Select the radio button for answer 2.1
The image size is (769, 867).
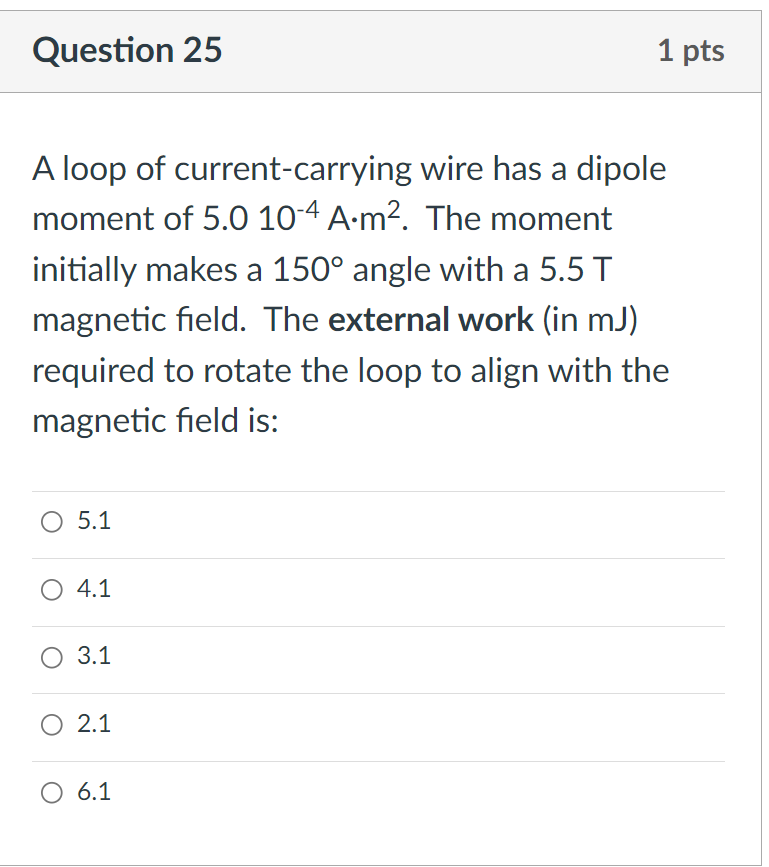[x=51, y=724]
